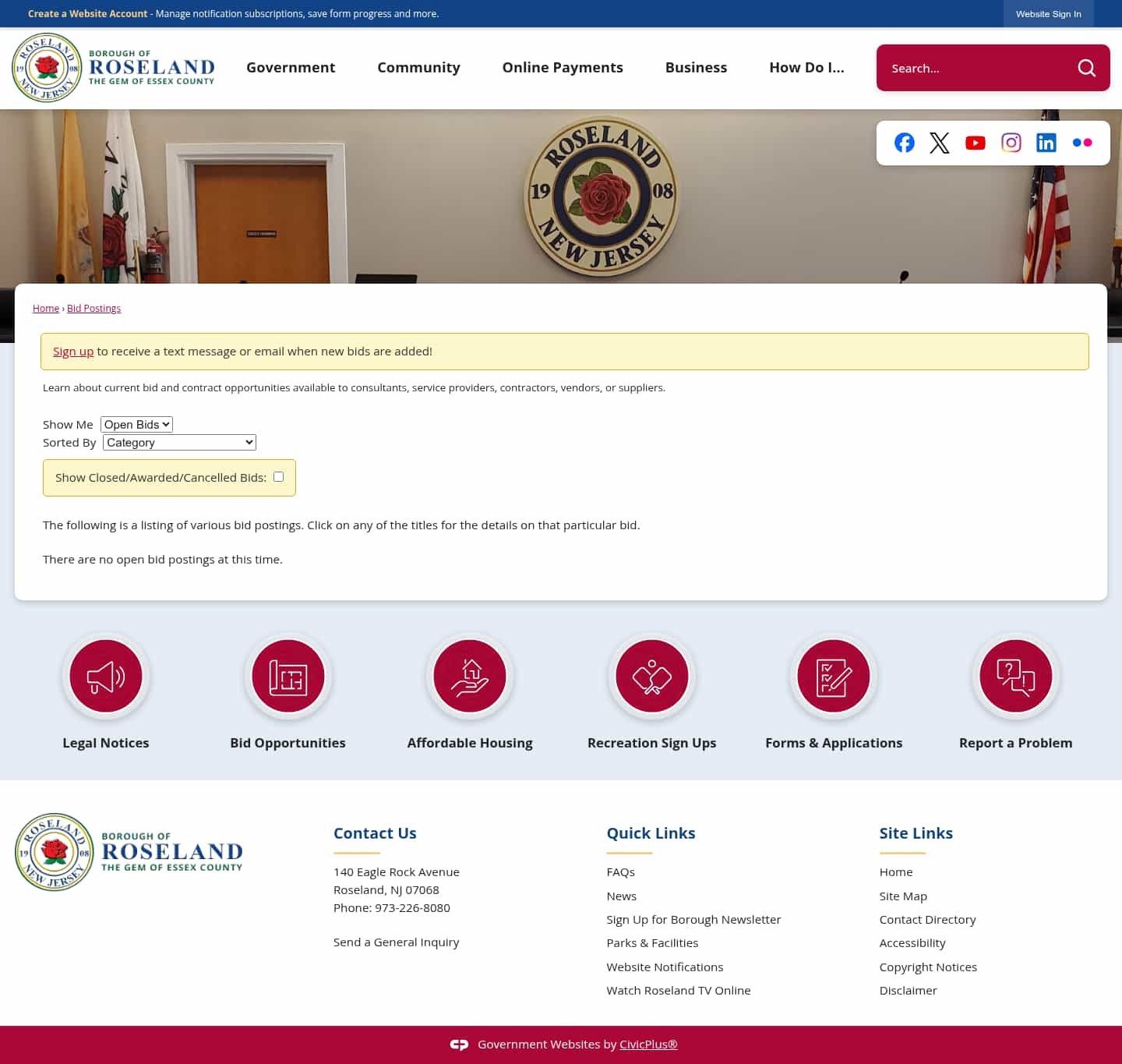Click the Legal Notices megaphone icon
The height and width of the screenshot is (1064, 1122).
click(x=106, y=676)
